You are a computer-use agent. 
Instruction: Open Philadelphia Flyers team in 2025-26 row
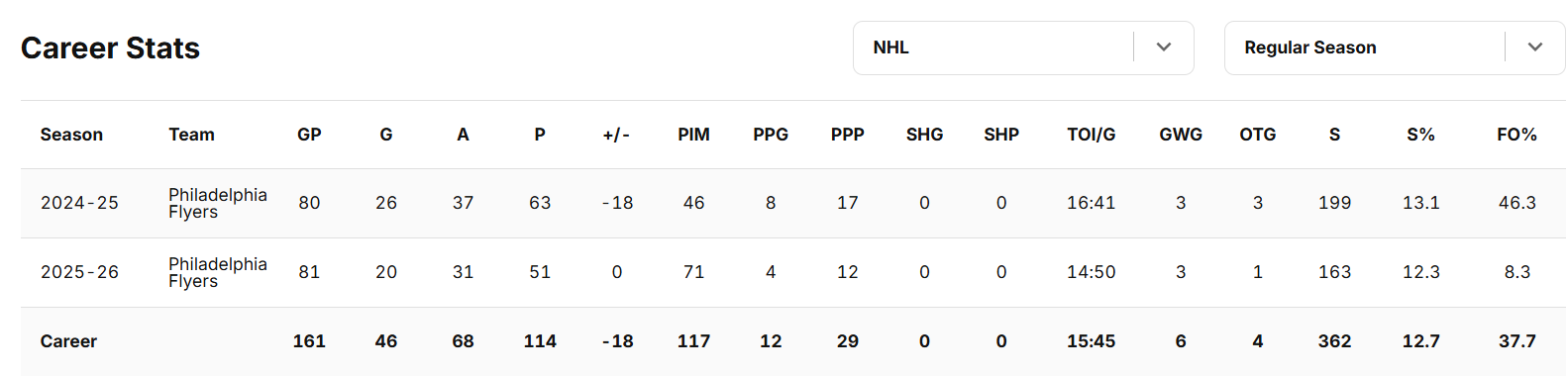(x=218, y=272)
